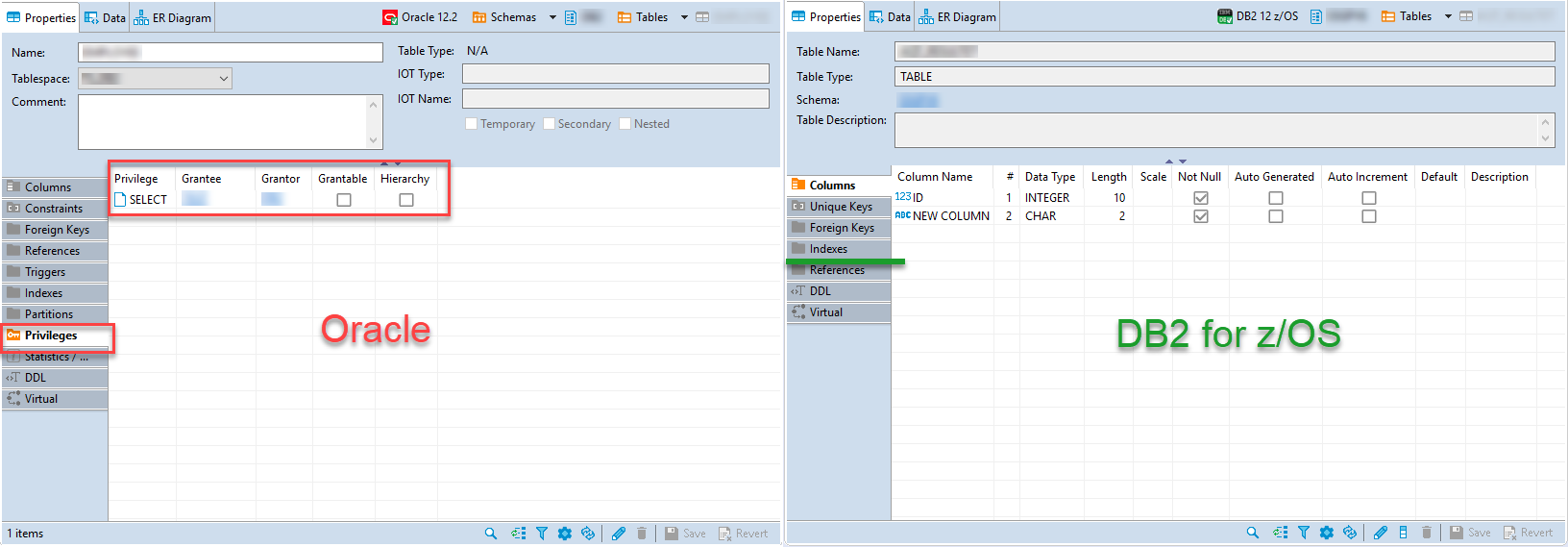1568x547 pixels.
Task: Click the tree refresh icon in DB2 toolbar
Action: [1281, 533]
